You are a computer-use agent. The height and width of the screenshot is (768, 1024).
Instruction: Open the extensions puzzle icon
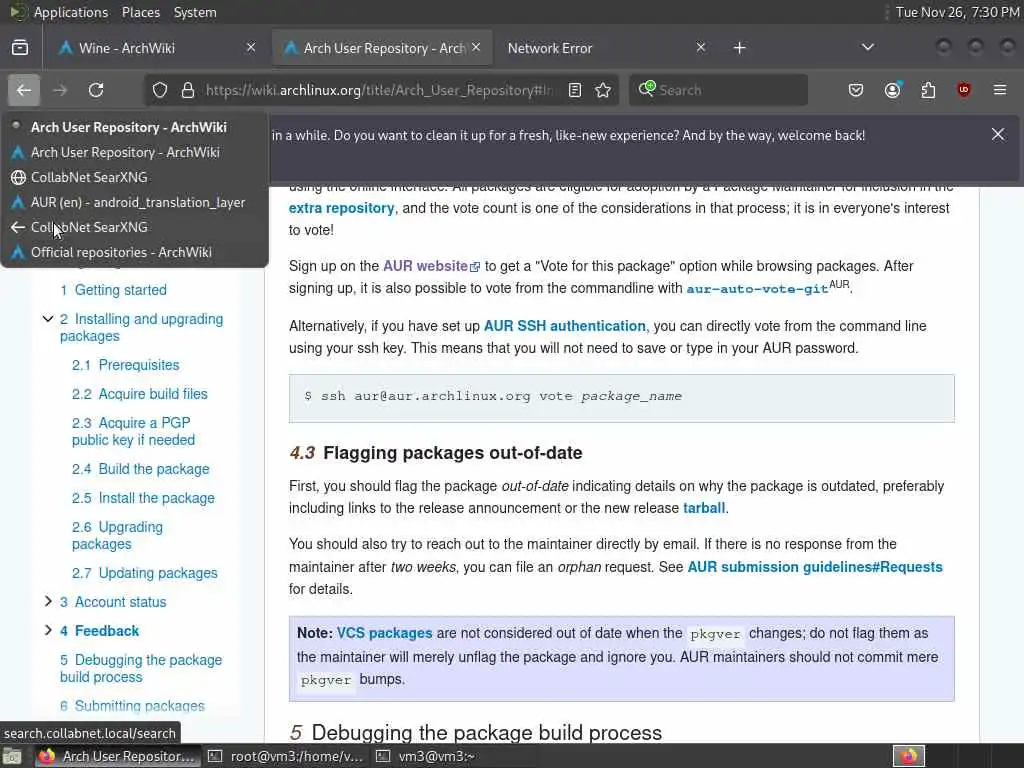928,90
